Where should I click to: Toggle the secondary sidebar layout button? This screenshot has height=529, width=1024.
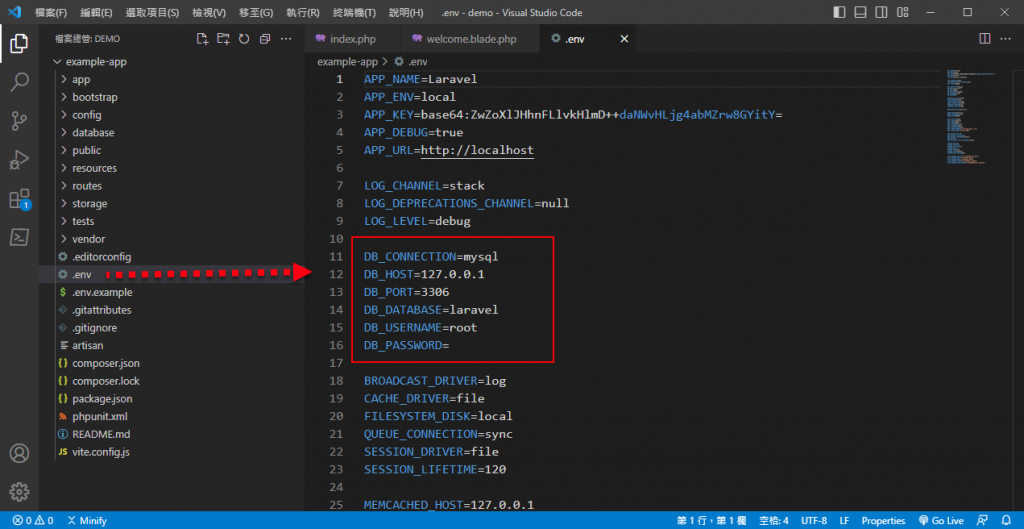(881, 12)
